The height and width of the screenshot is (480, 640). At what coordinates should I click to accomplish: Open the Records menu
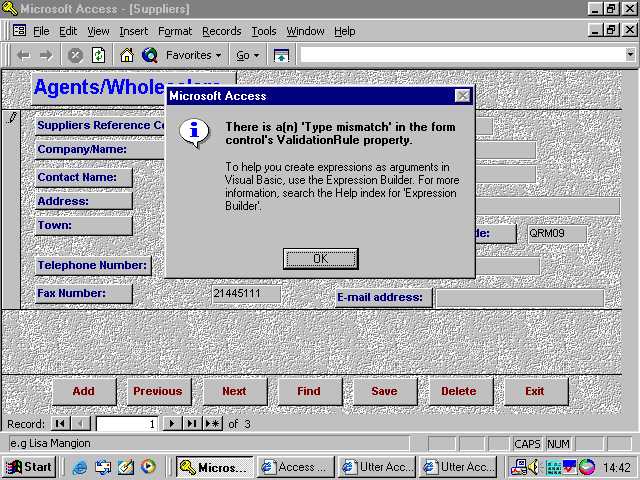(222, 31)
